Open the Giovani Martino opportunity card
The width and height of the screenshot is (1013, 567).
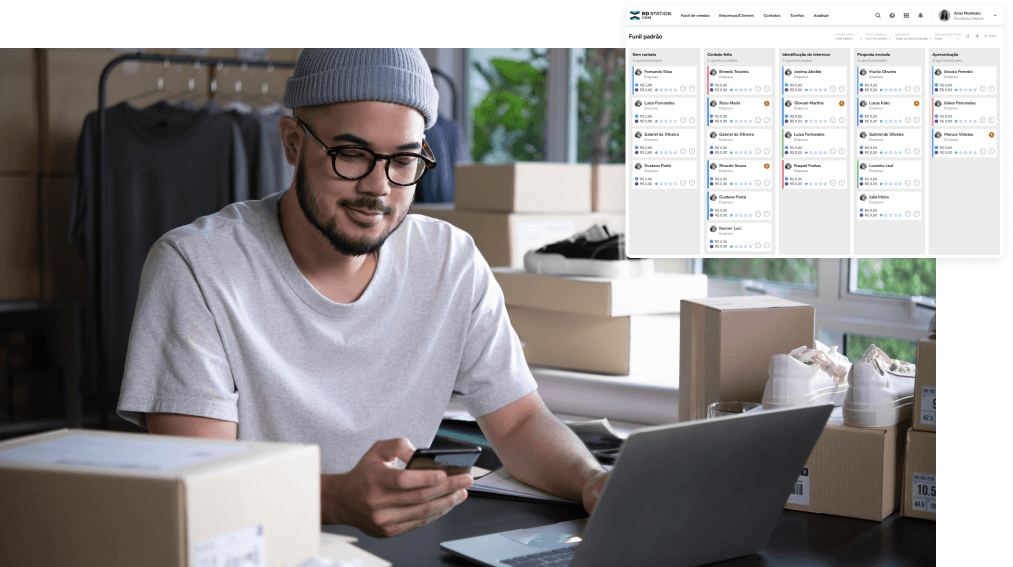814,112
